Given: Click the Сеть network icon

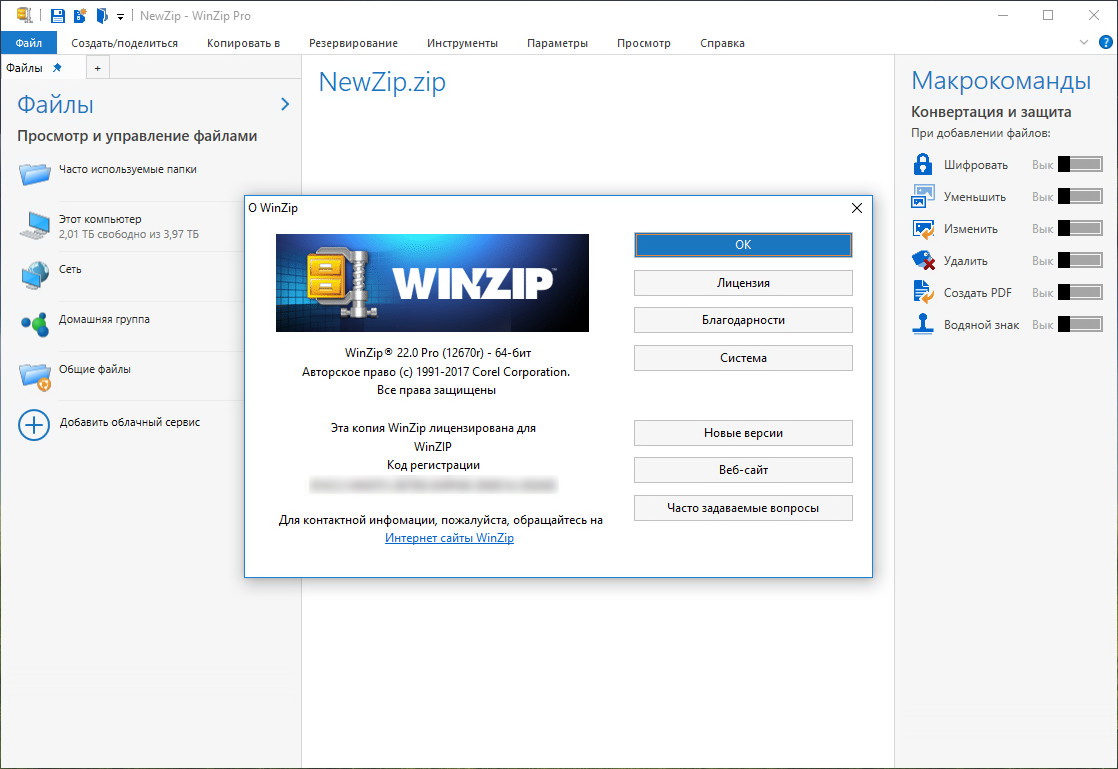Looking at the screenshot, I should (34, 275).
